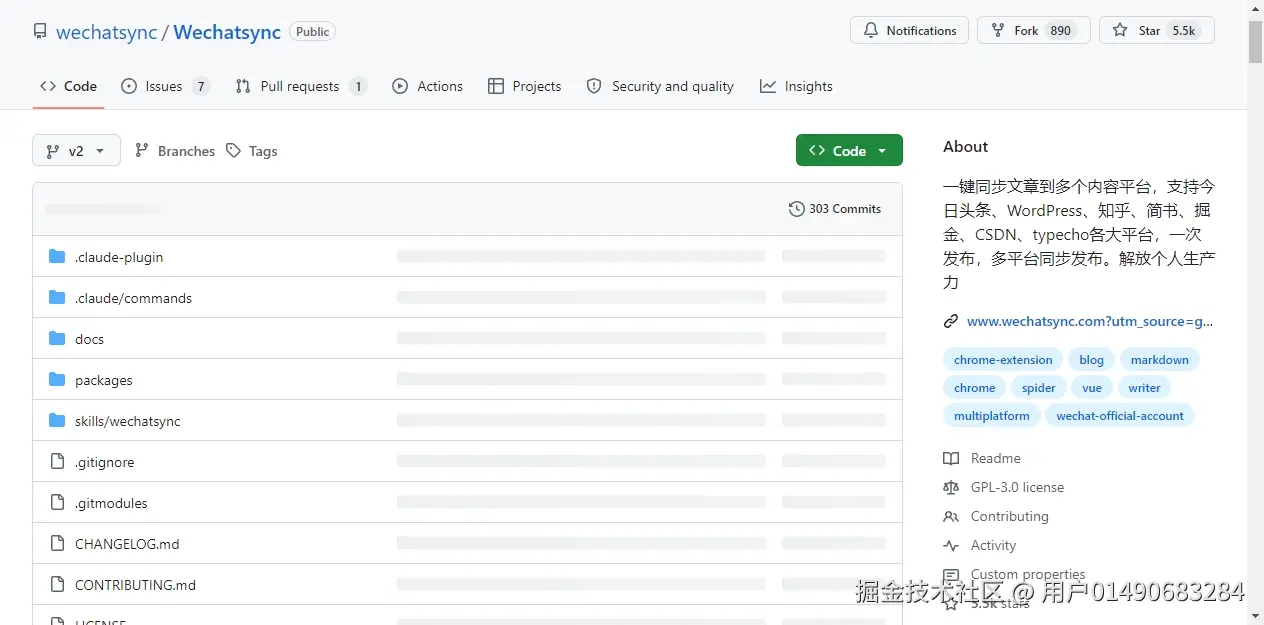Open the Wechatsync repository name link
This screenshot has height=625, width=1264.
click(x=227, y=32)
